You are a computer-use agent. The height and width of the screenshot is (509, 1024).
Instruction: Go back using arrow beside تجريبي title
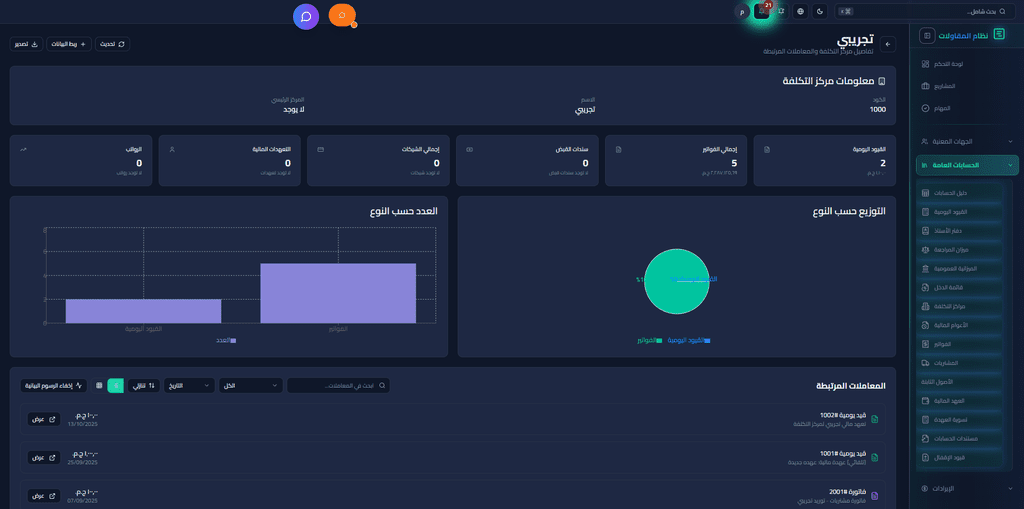click(x=888, y=44)
